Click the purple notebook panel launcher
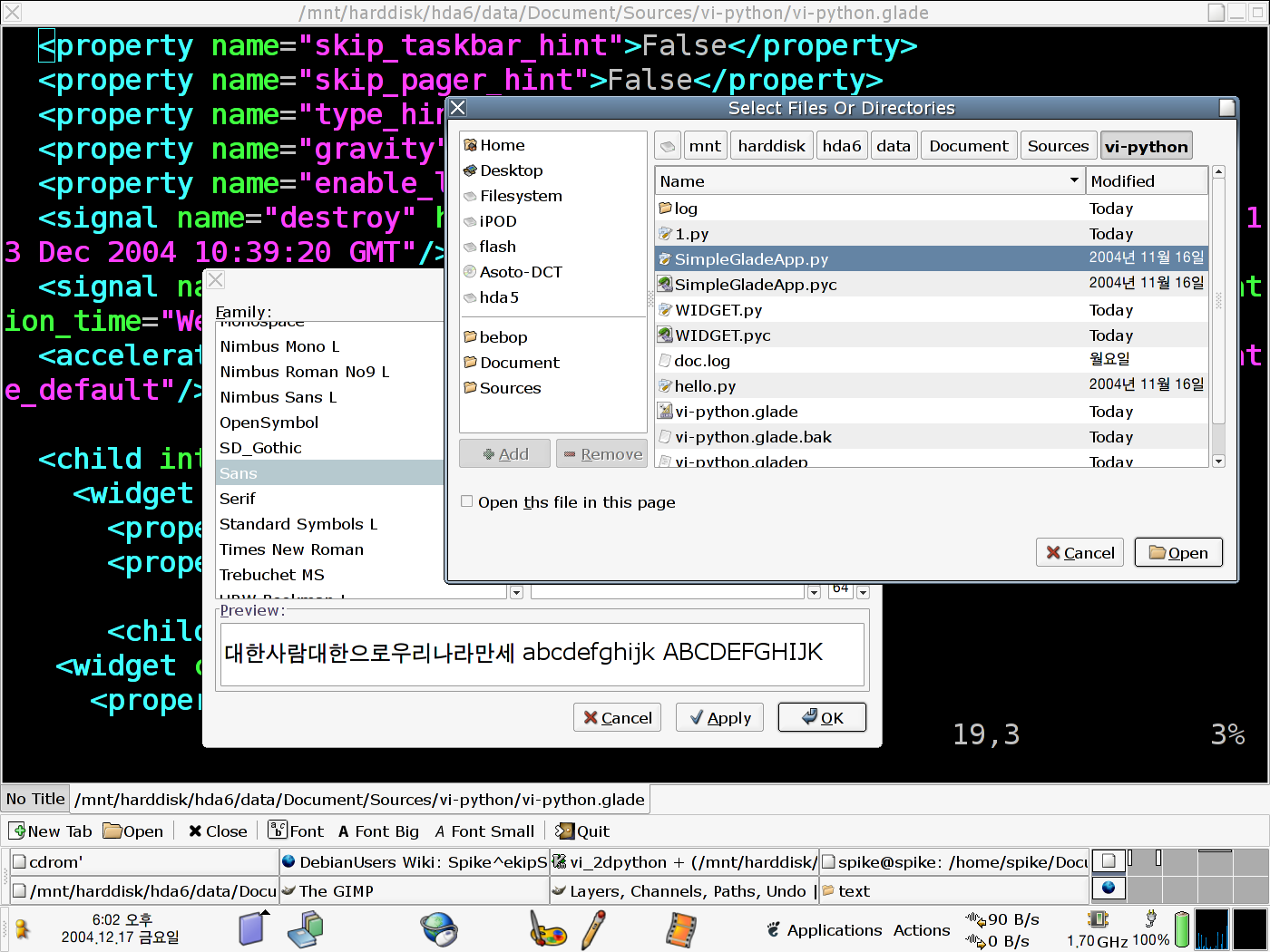 252,928
